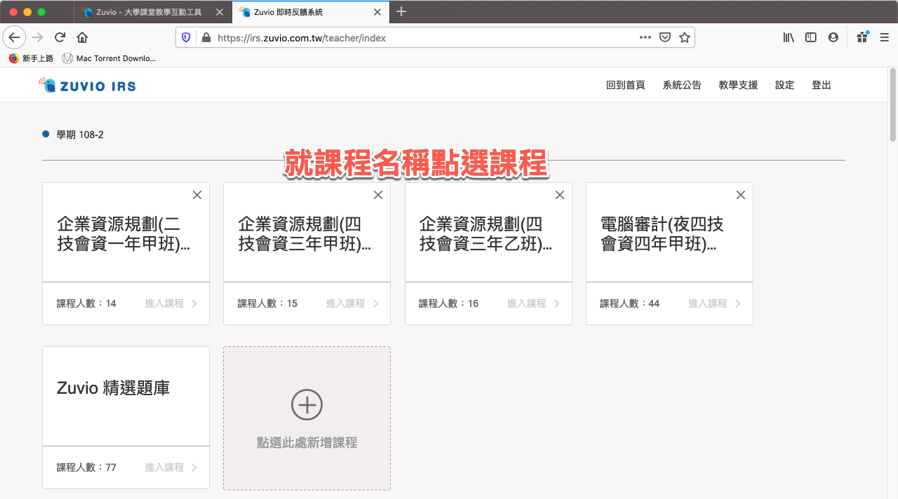Image resolution: width=898 pixels, height=499 pixels.
Task: Open 新手上路 bookmark
Action: click(x=31, y=58)
